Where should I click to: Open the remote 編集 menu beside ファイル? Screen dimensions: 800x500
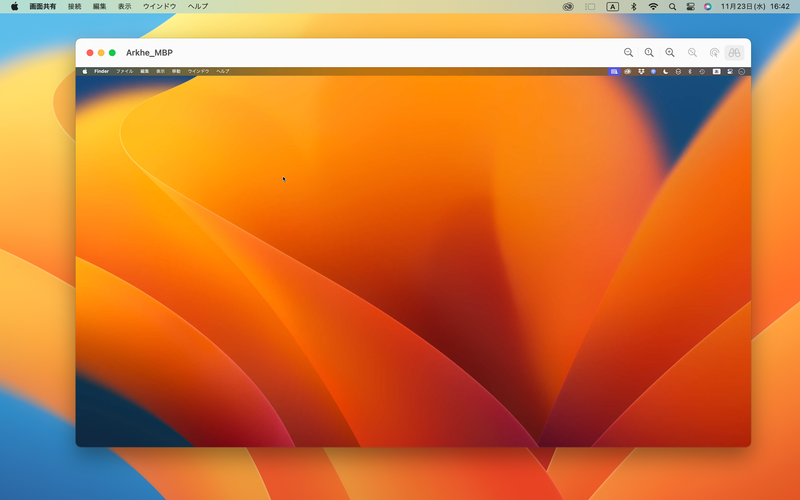point(145,71)
